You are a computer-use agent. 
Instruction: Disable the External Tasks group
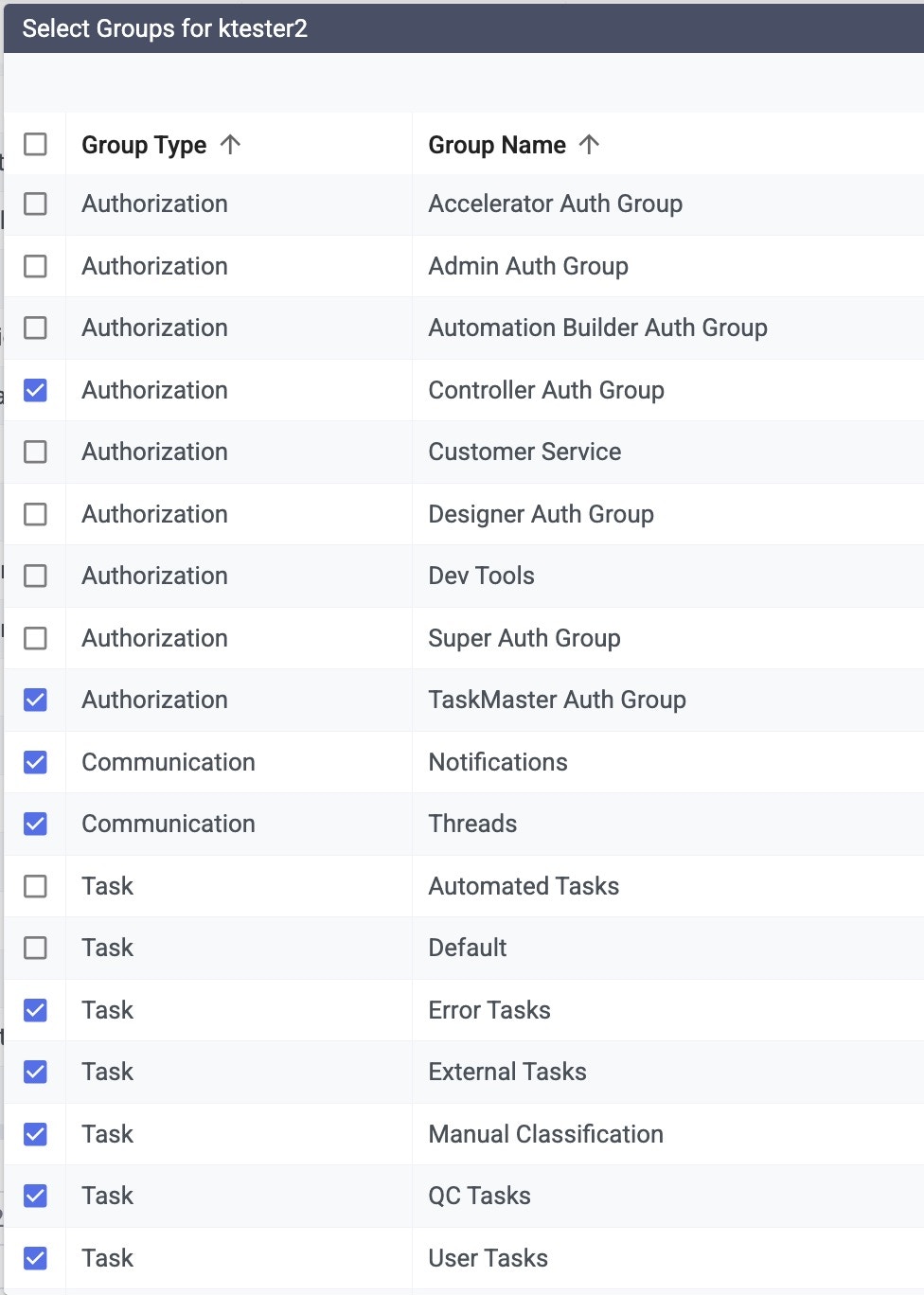click(35, 1072)
